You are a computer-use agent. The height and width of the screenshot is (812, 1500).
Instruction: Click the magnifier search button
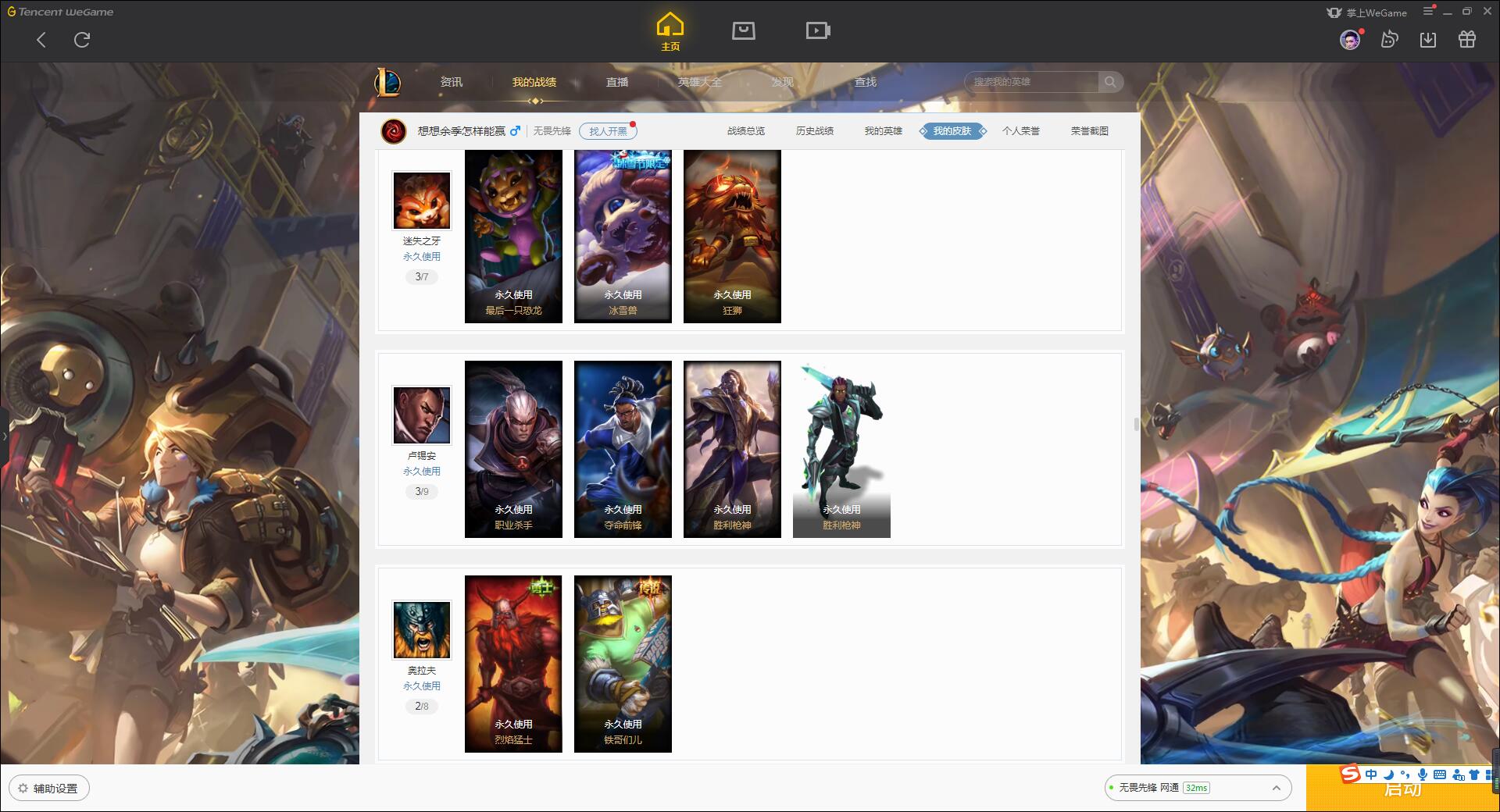pyautogui.click(x=1110, y=82)
